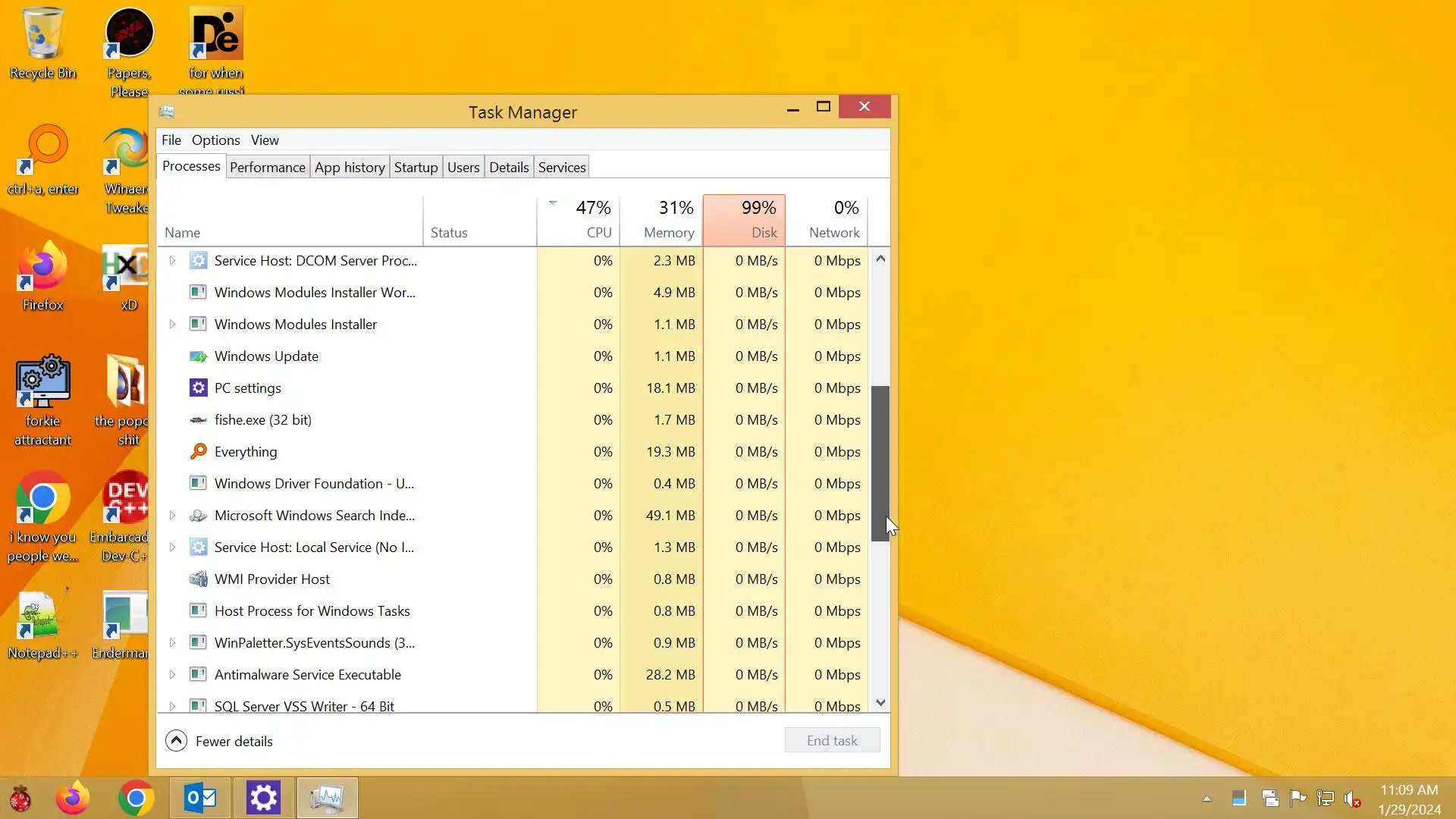Viewport: 1456px width, 819px height.
Task: Click the Everything process magnifier icon
Action: coord(198,451)
